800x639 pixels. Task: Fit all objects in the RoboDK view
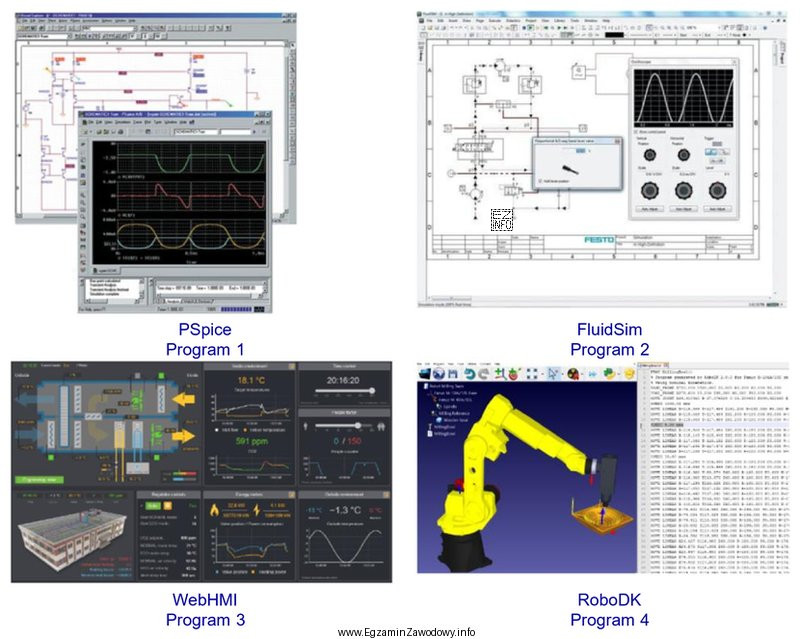point(532,374)
